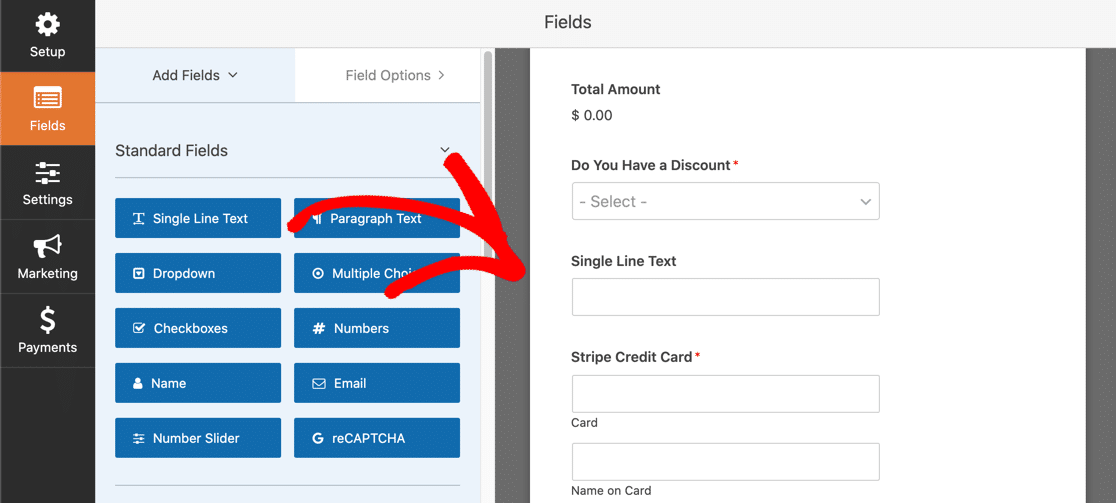This screenshot has height=503, width=1116.
Task: Add a Numbers field
Action: (x=377, y=328)
